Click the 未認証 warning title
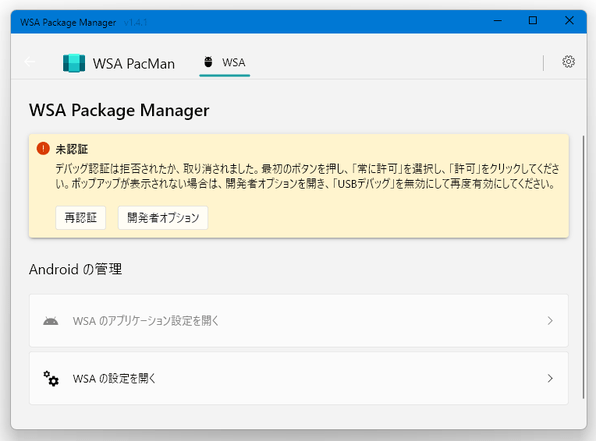This screenshot has height=441, width=596. tap(72, 149)
